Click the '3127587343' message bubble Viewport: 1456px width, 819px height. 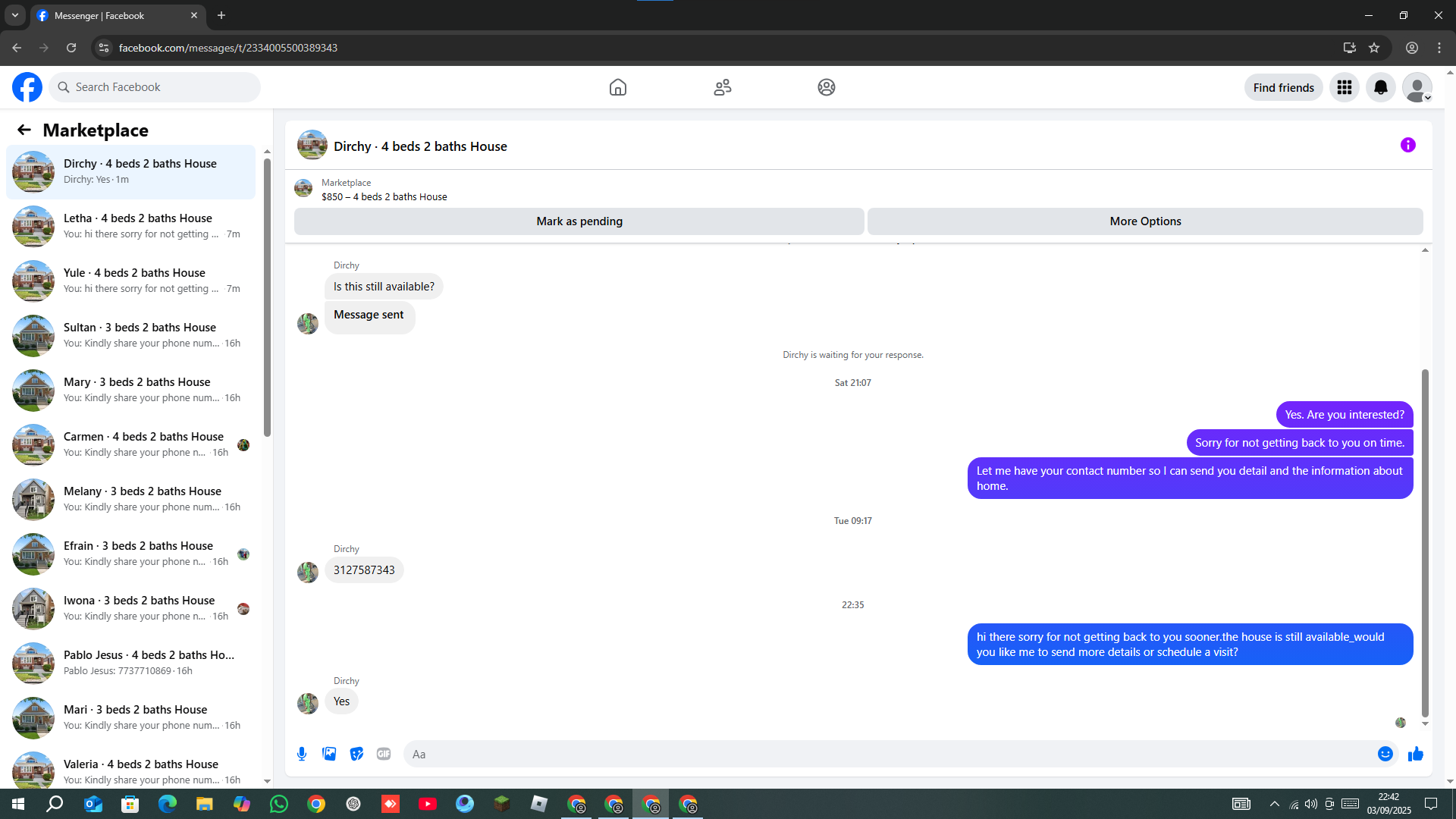[364, 570]
